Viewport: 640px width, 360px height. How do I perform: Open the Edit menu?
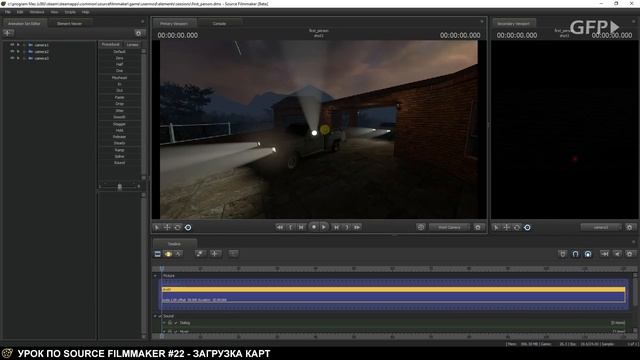pyautogui.click(x=20, y=12)
